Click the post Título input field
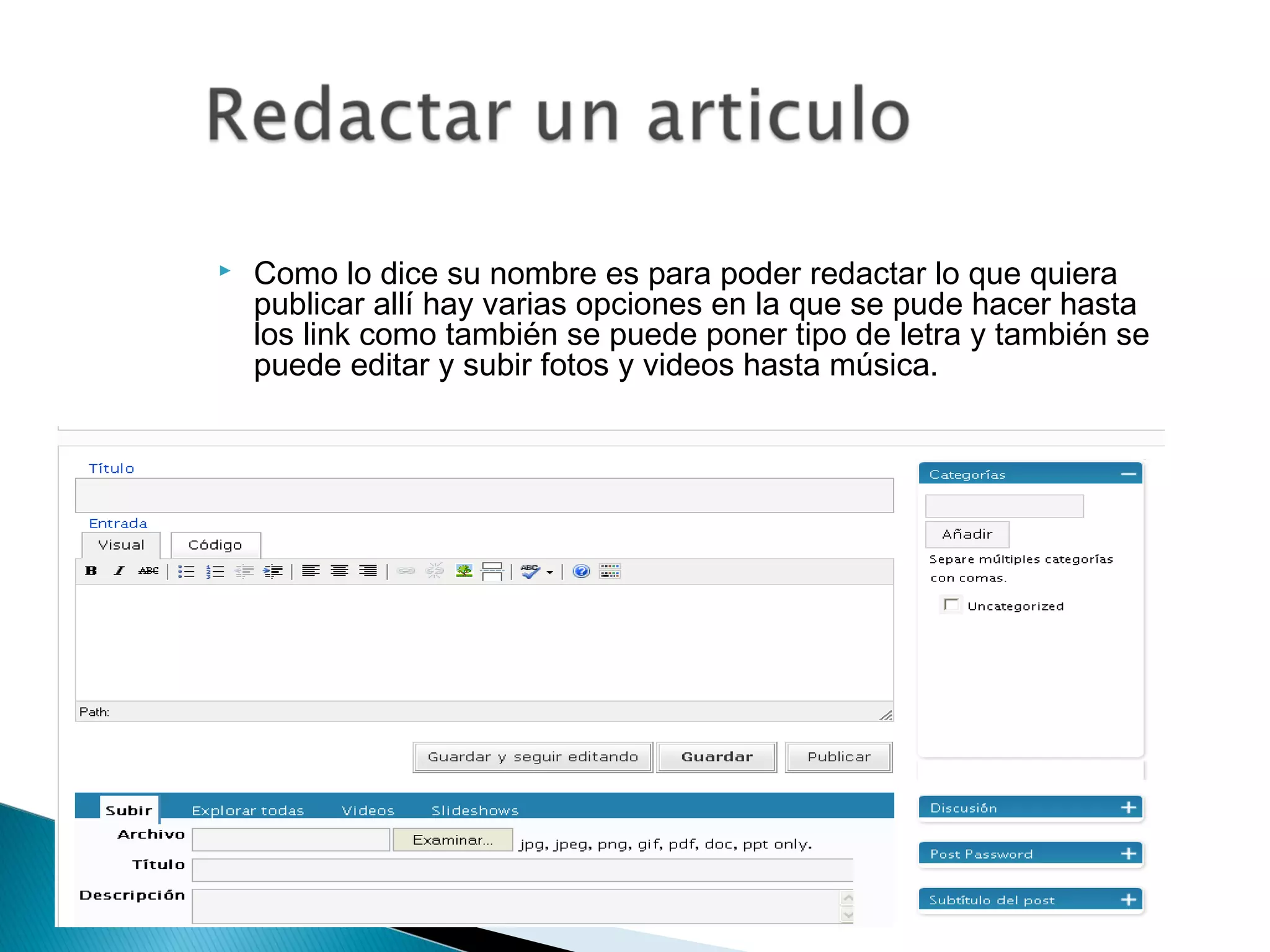 tap(484, 495)
